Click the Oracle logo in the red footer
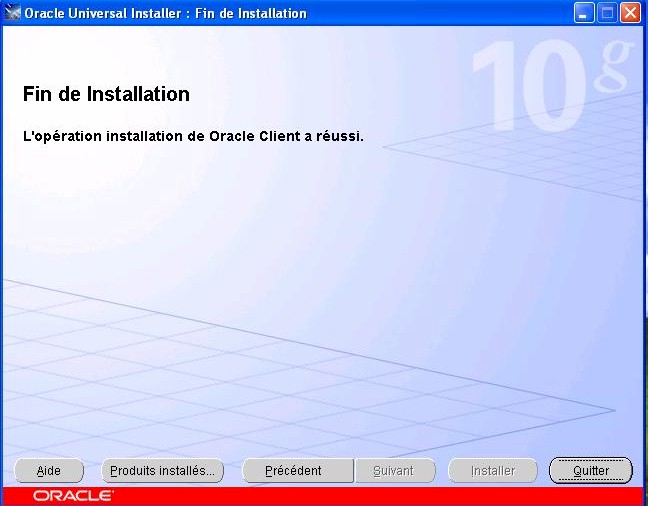Screen dimensions: 648x506 pos(73,496)
